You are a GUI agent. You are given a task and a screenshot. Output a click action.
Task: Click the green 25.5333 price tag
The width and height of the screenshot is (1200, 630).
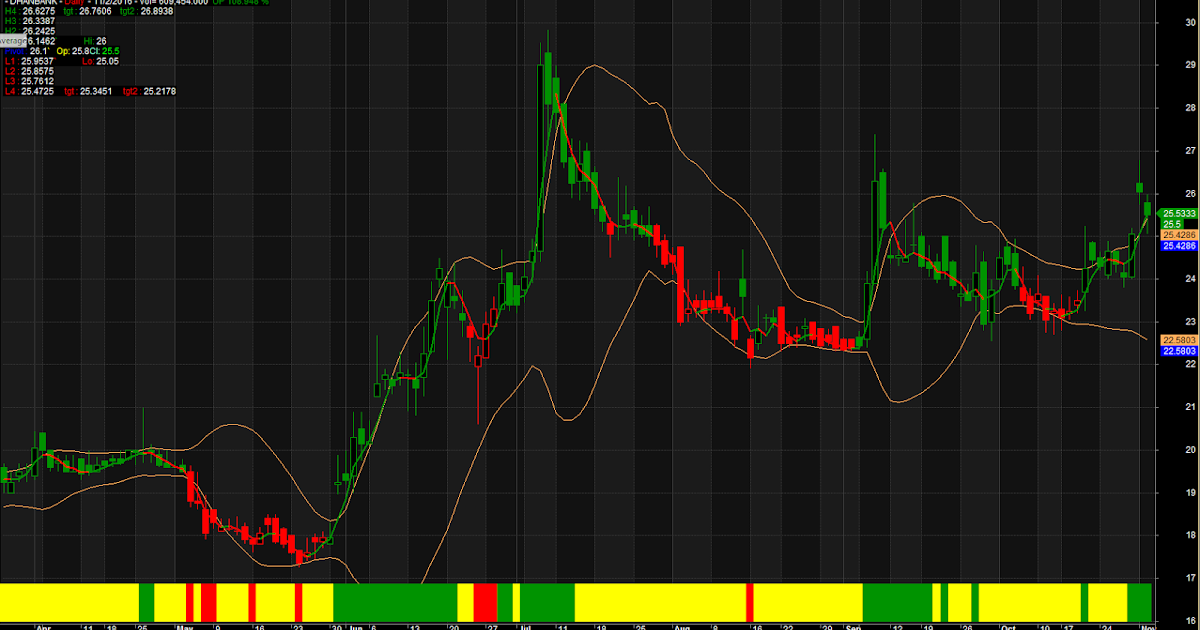(1178, 213)
